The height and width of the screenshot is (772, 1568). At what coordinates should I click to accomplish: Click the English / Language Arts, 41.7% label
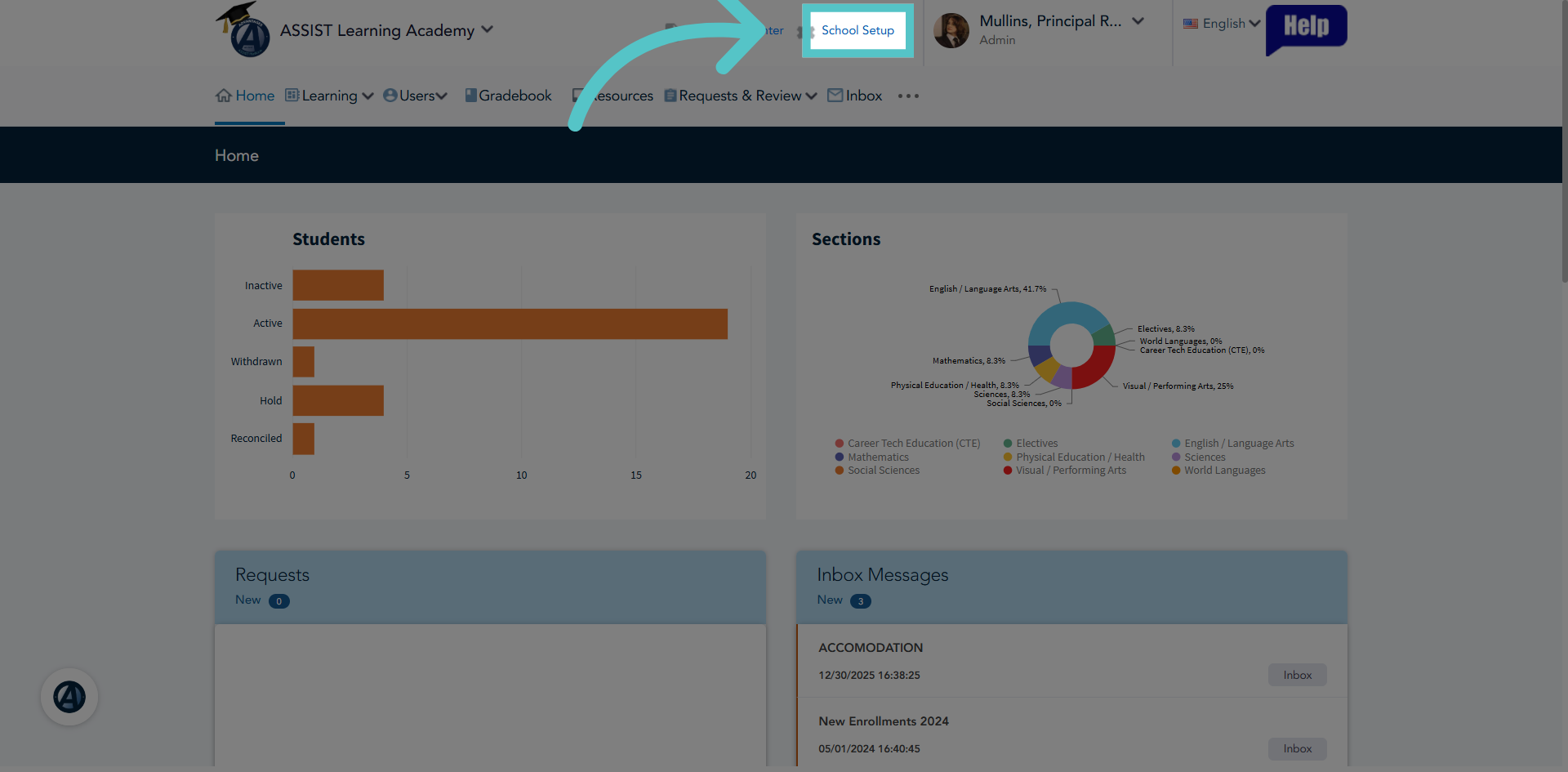click(x=987, y=289)
